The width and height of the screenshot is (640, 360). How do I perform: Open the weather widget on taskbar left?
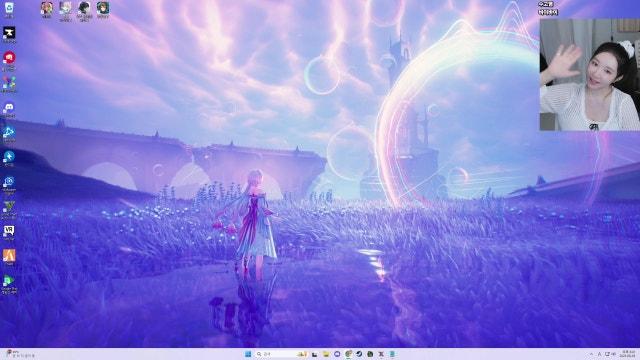tap(20, 354)
